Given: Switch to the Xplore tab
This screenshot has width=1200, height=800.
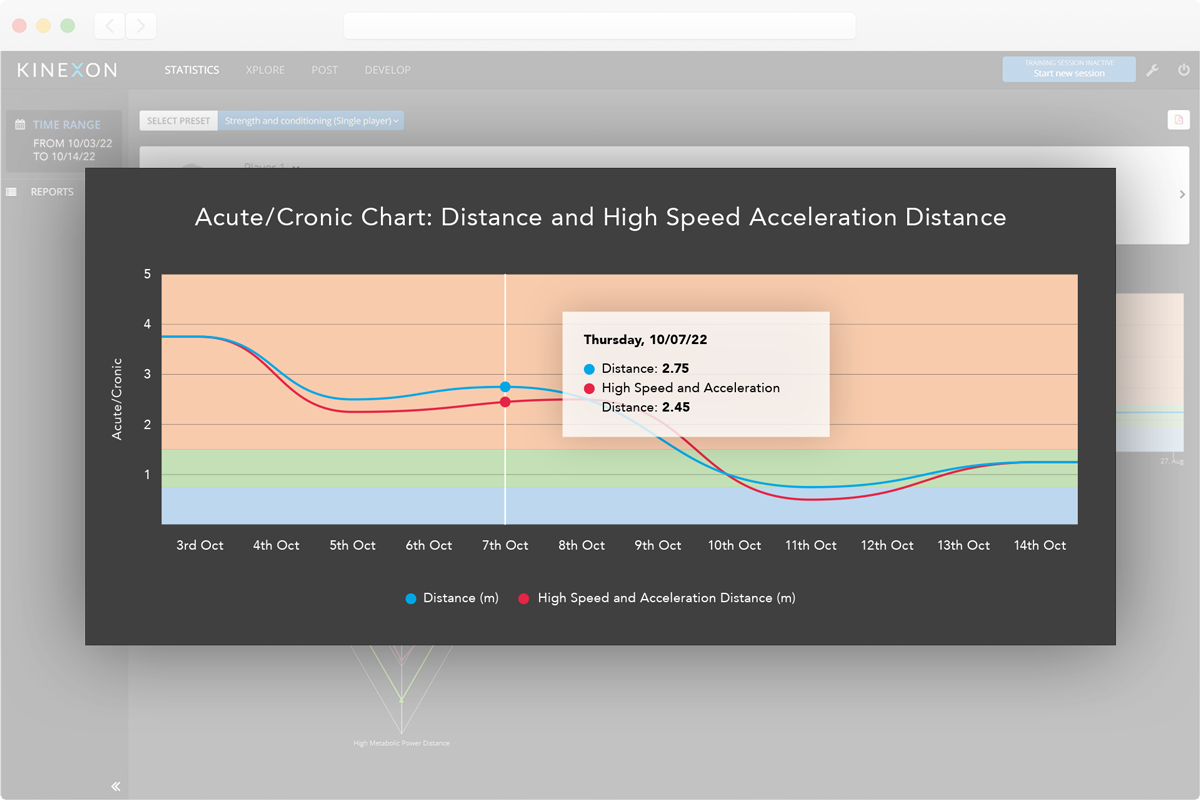Looking at the screenshot, I should pos(265,70).
